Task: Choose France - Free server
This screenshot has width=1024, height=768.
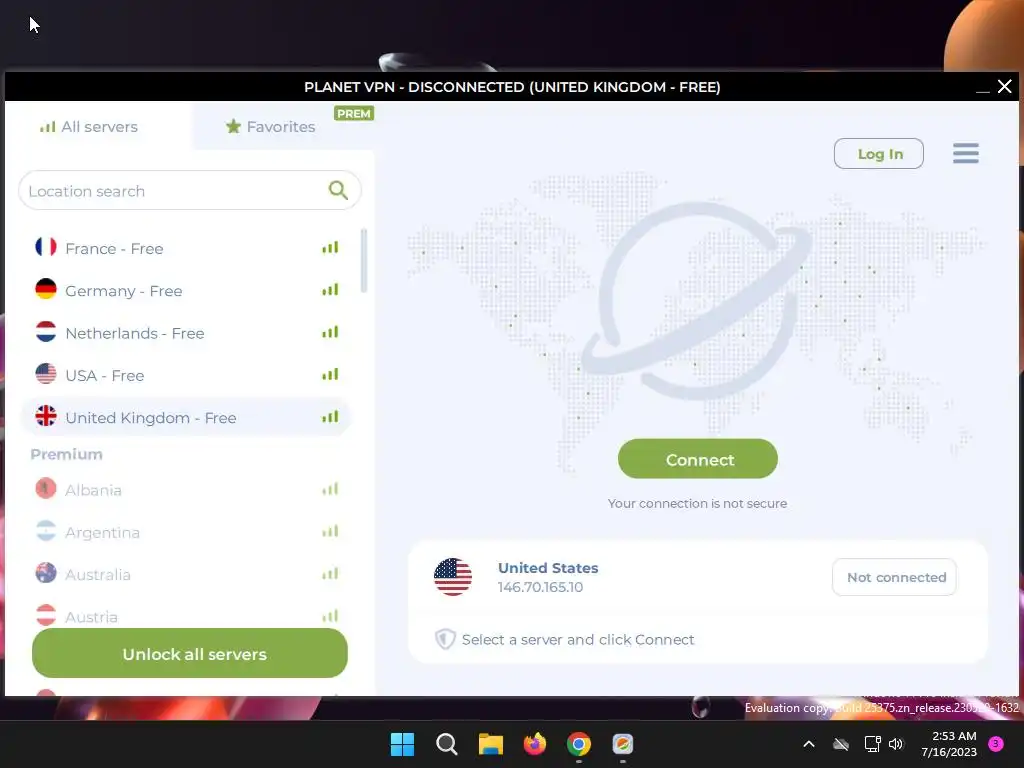Action: pyautogui.click(x=186, y=248)
